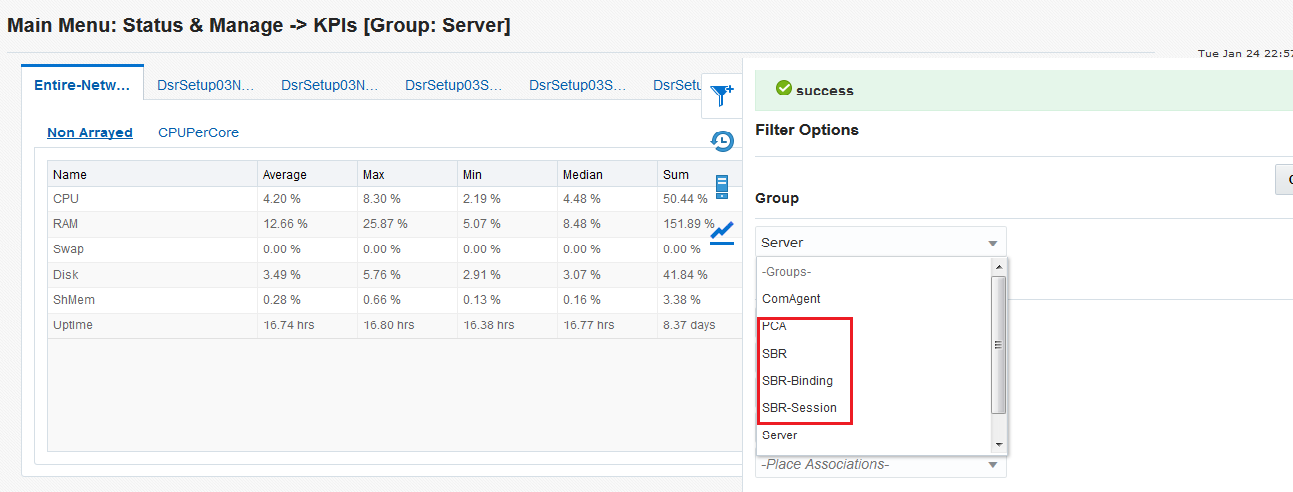Select the RAM row name

point(66,224)
